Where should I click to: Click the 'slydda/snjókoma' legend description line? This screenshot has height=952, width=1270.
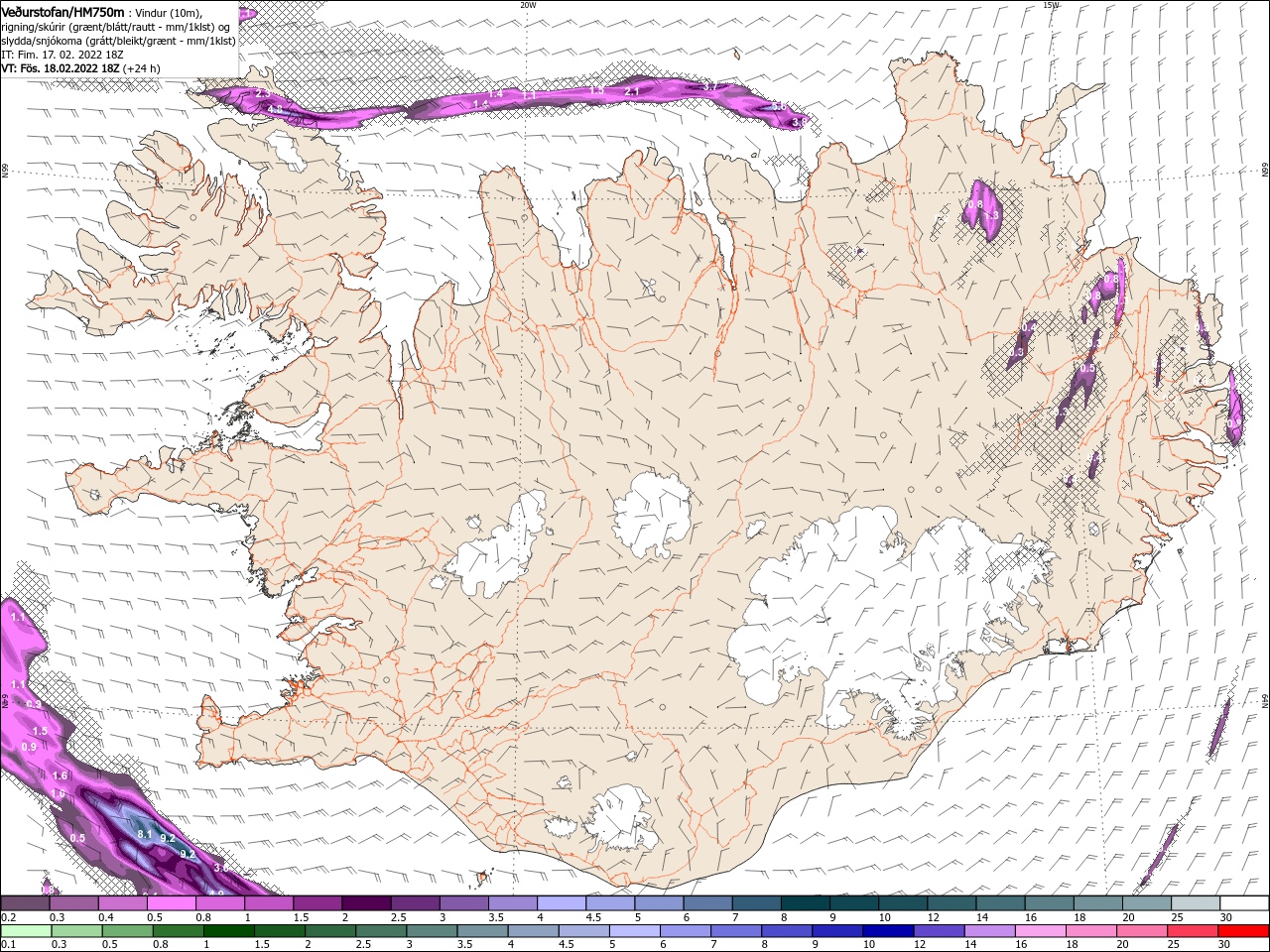click(x=118, y=41)
